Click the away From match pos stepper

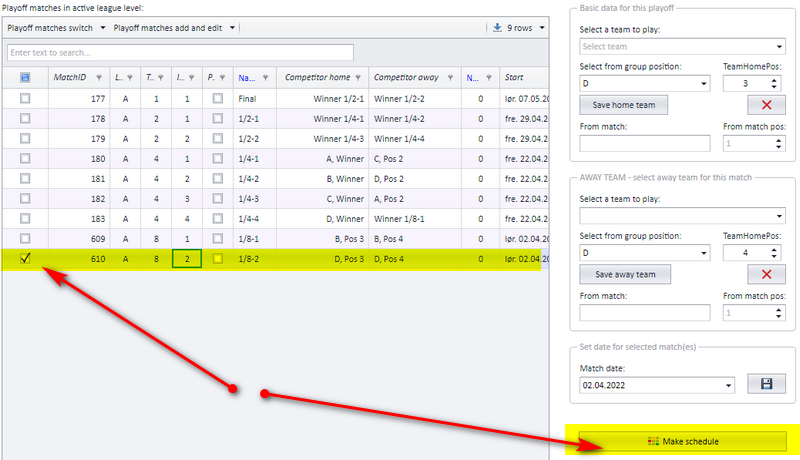(778, 313)
